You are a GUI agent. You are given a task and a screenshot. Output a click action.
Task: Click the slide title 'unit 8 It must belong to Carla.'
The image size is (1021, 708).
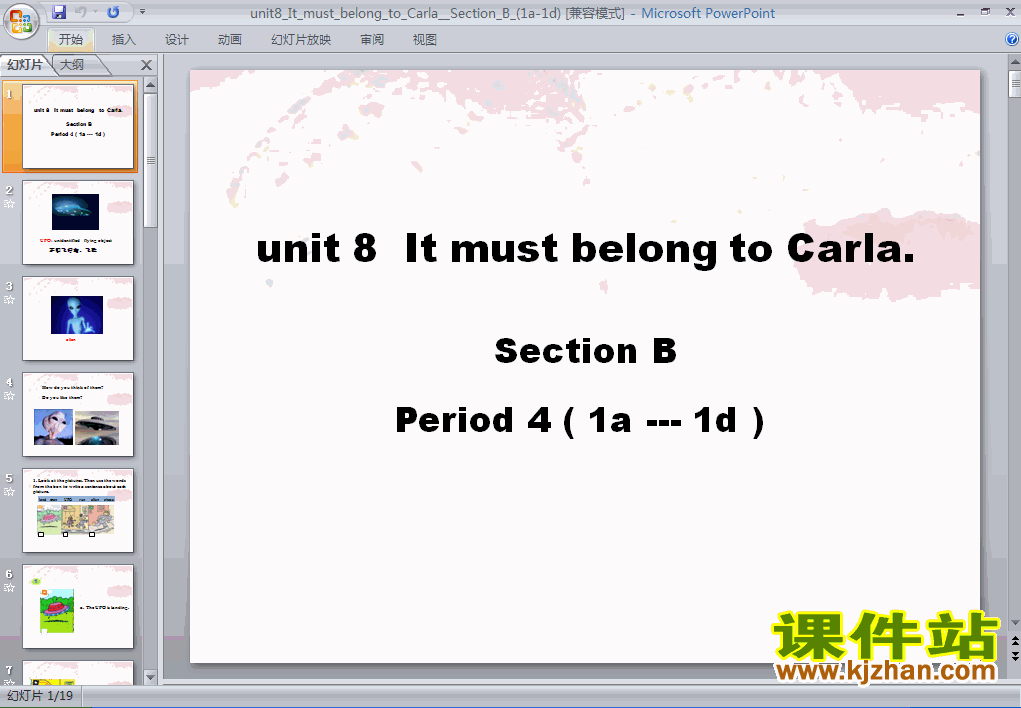[x=585, y=249]
